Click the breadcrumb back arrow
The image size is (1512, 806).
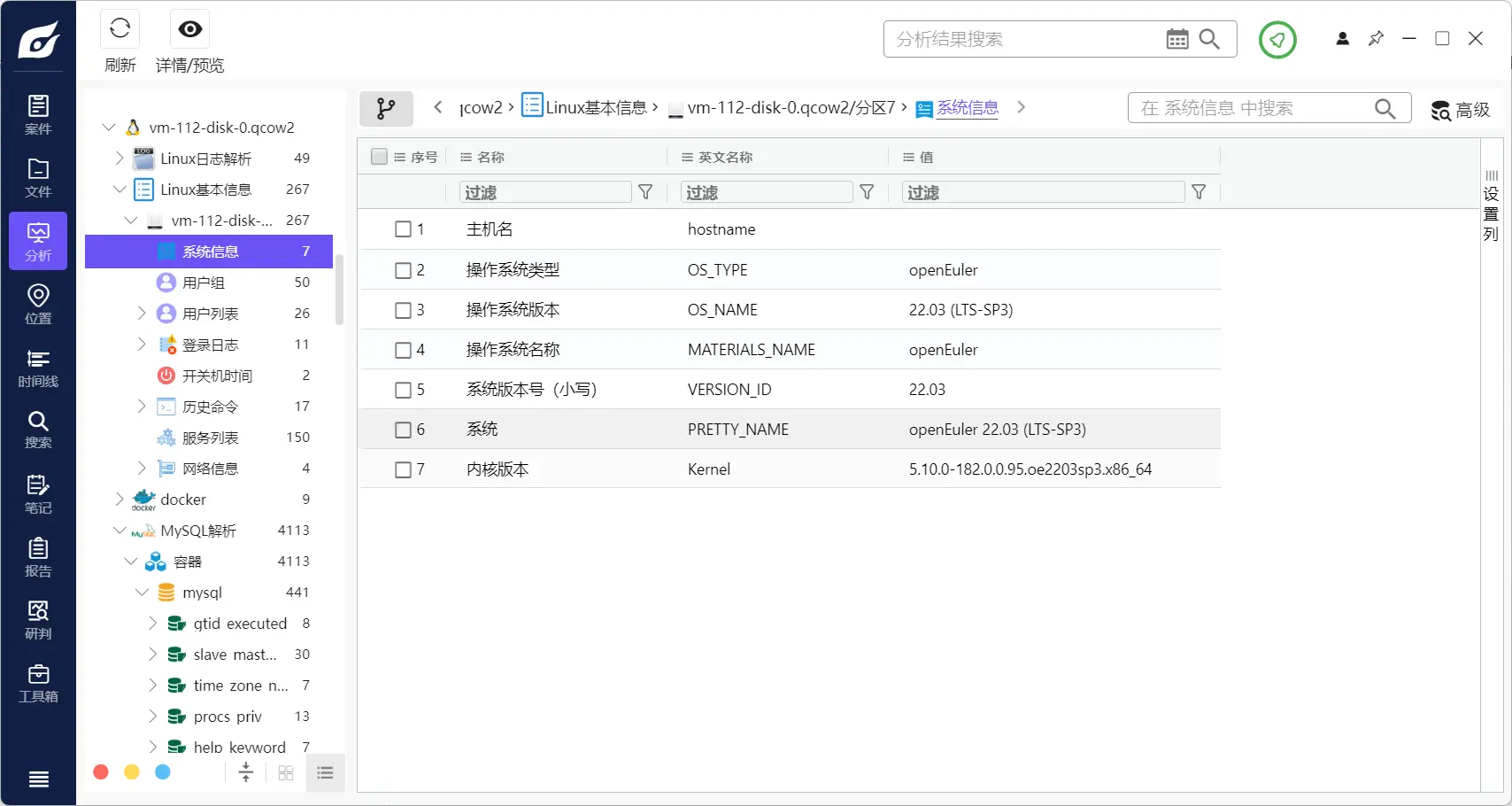coord(437,107)
